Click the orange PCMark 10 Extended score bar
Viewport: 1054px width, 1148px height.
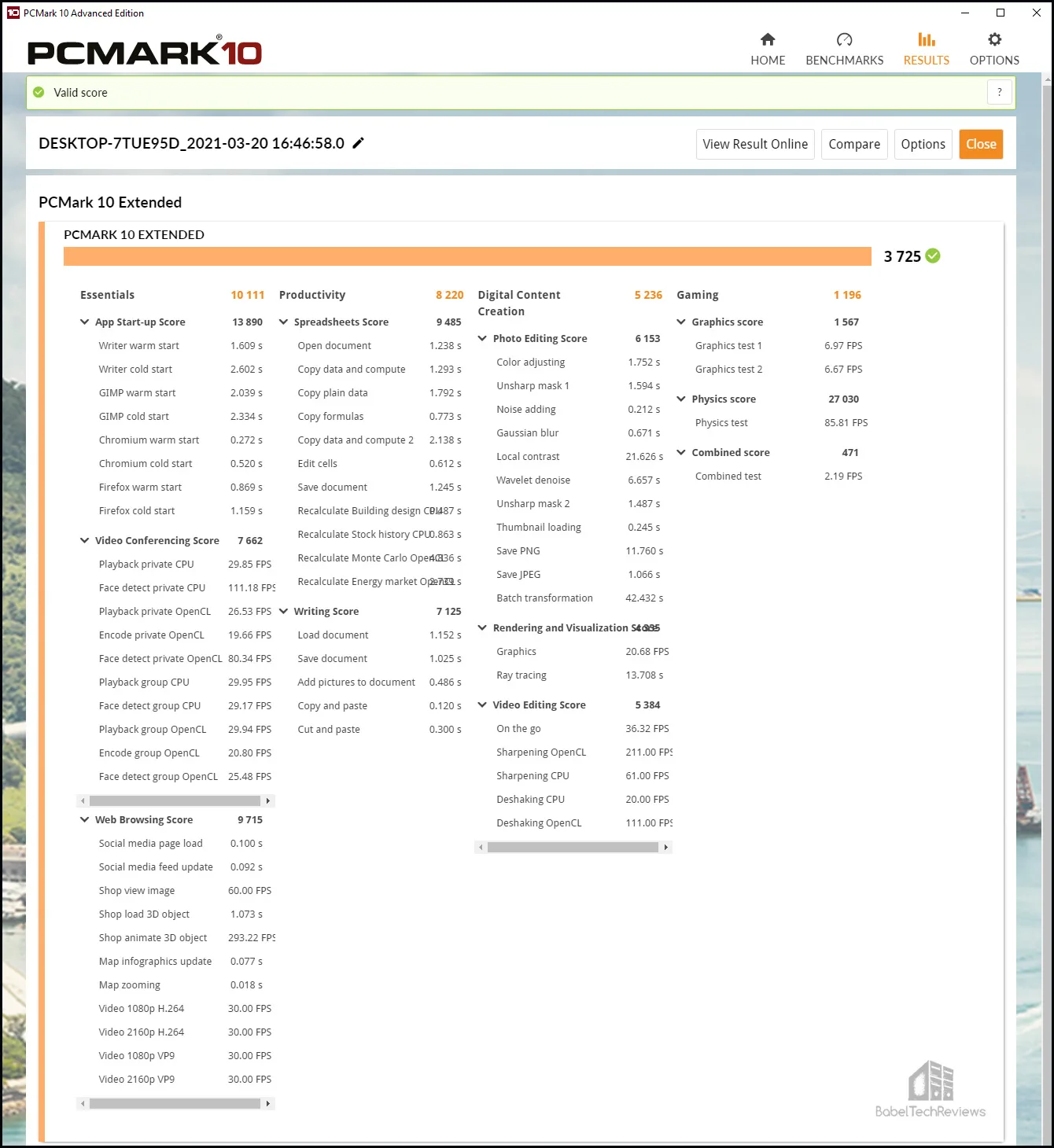467,256
